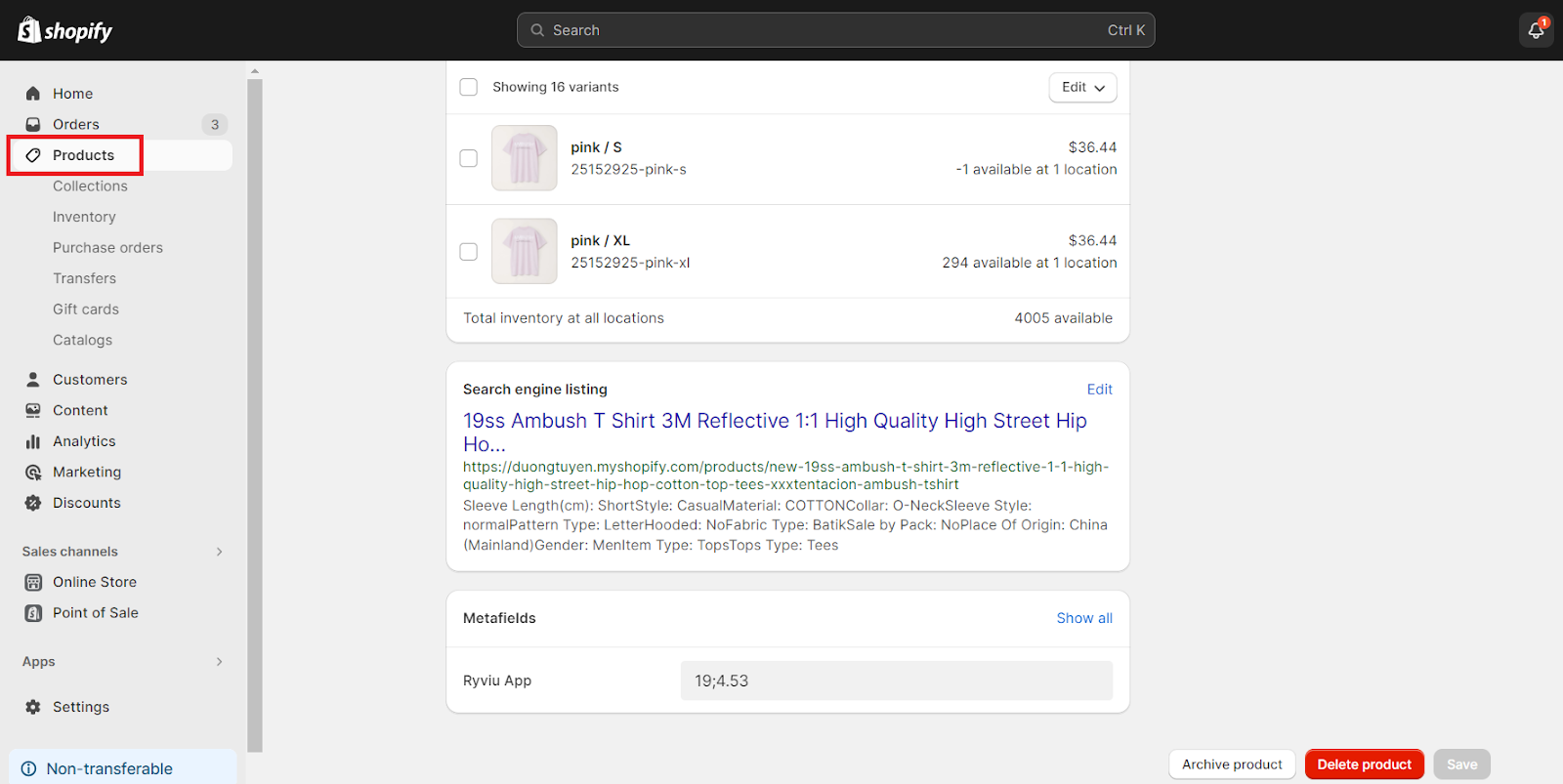Click the Ryviu App metafield input
Screen dimensions: 1563x784
coord(896,681)
